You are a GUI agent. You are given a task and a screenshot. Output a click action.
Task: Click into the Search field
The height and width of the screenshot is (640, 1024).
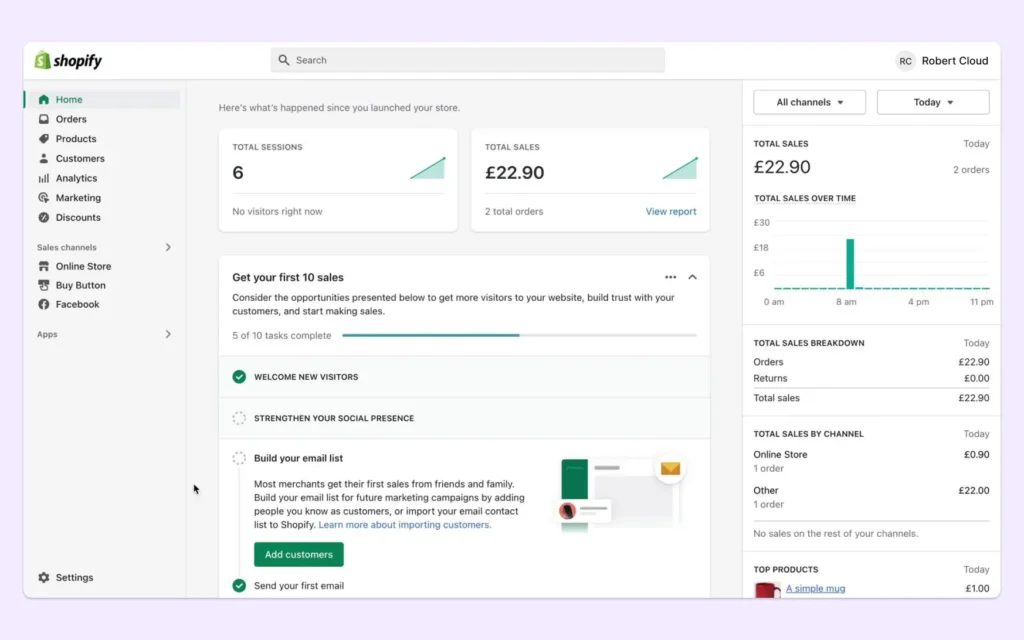pos(468,60)
